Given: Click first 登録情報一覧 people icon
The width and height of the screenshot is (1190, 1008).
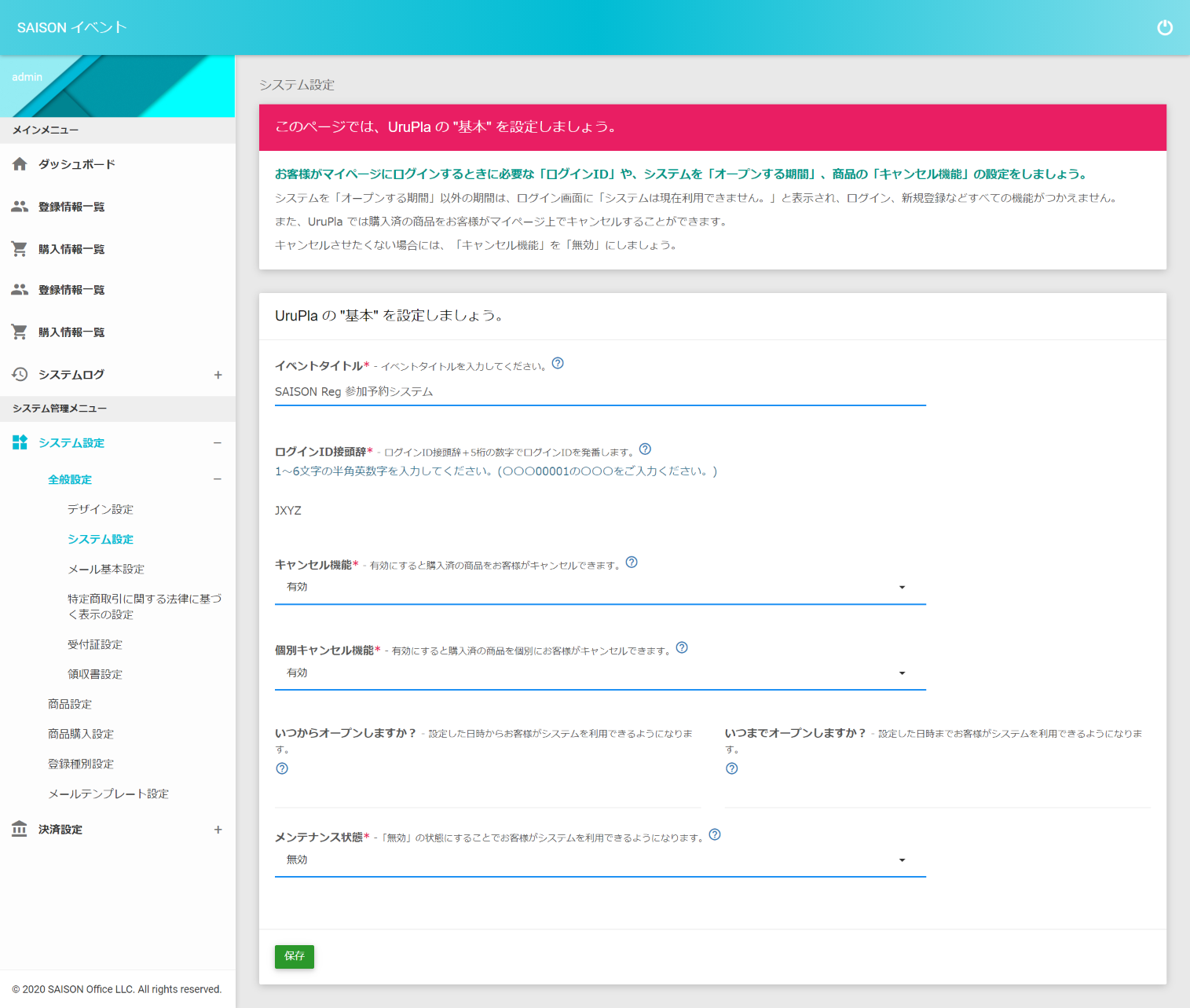Looking at the screenshot, I should 20,207.
